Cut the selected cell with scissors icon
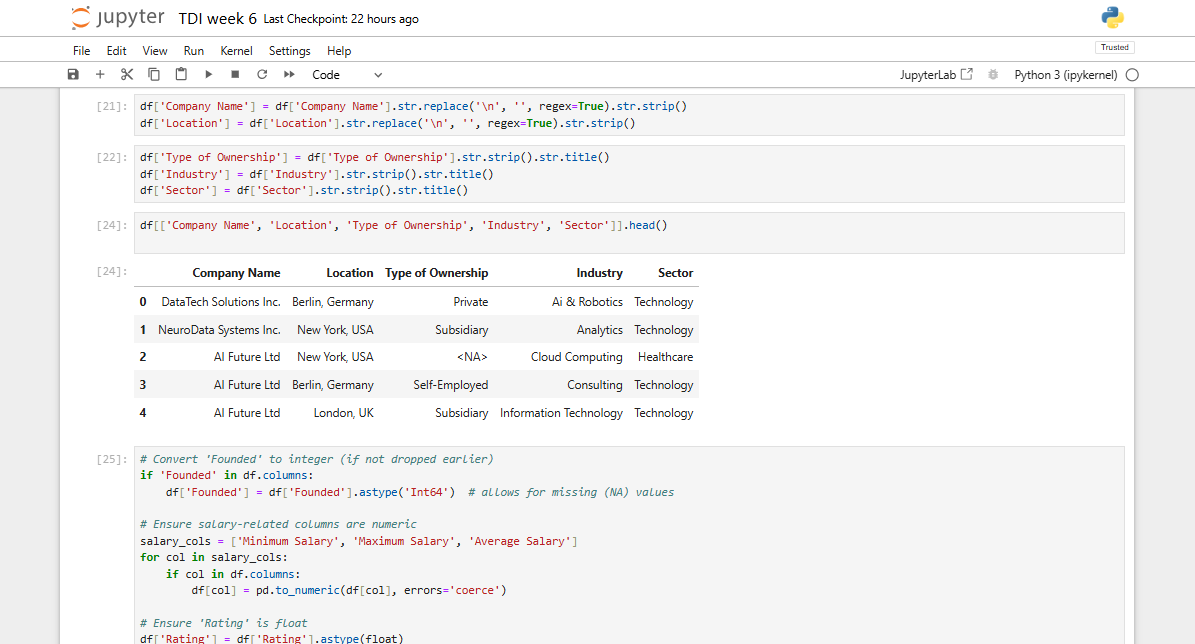Screen dimensions: 1195x644 point(127,75)
